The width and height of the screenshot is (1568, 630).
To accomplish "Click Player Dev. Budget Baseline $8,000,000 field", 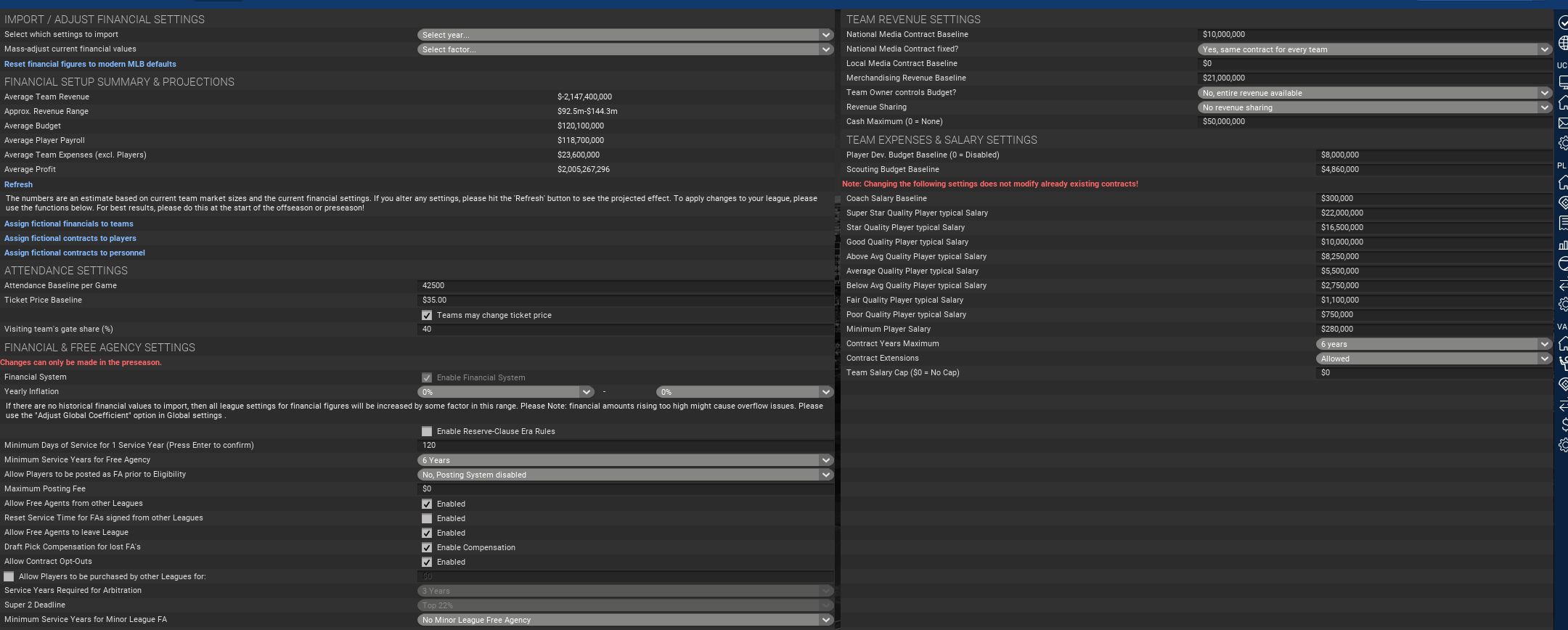I will (x=1434, y=155).
